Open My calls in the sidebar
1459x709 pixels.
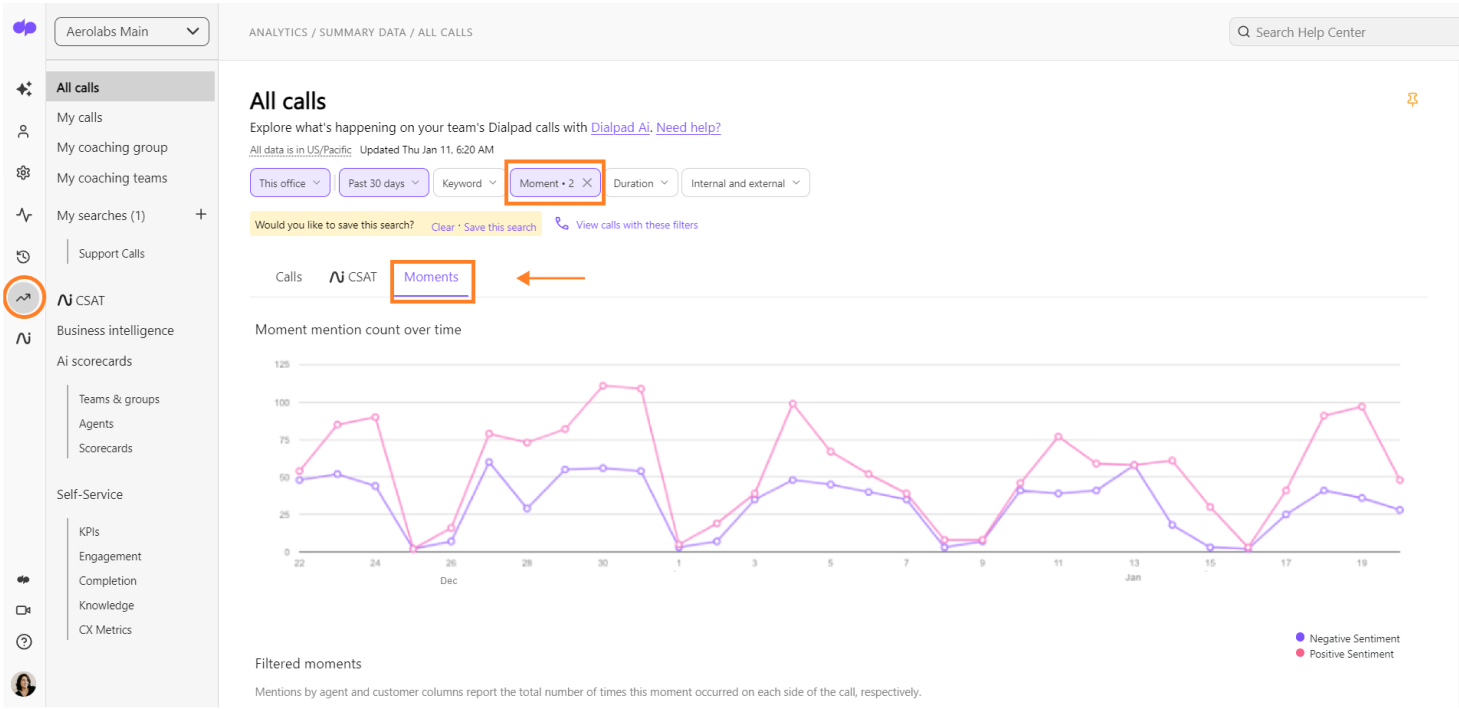[80, 117]
